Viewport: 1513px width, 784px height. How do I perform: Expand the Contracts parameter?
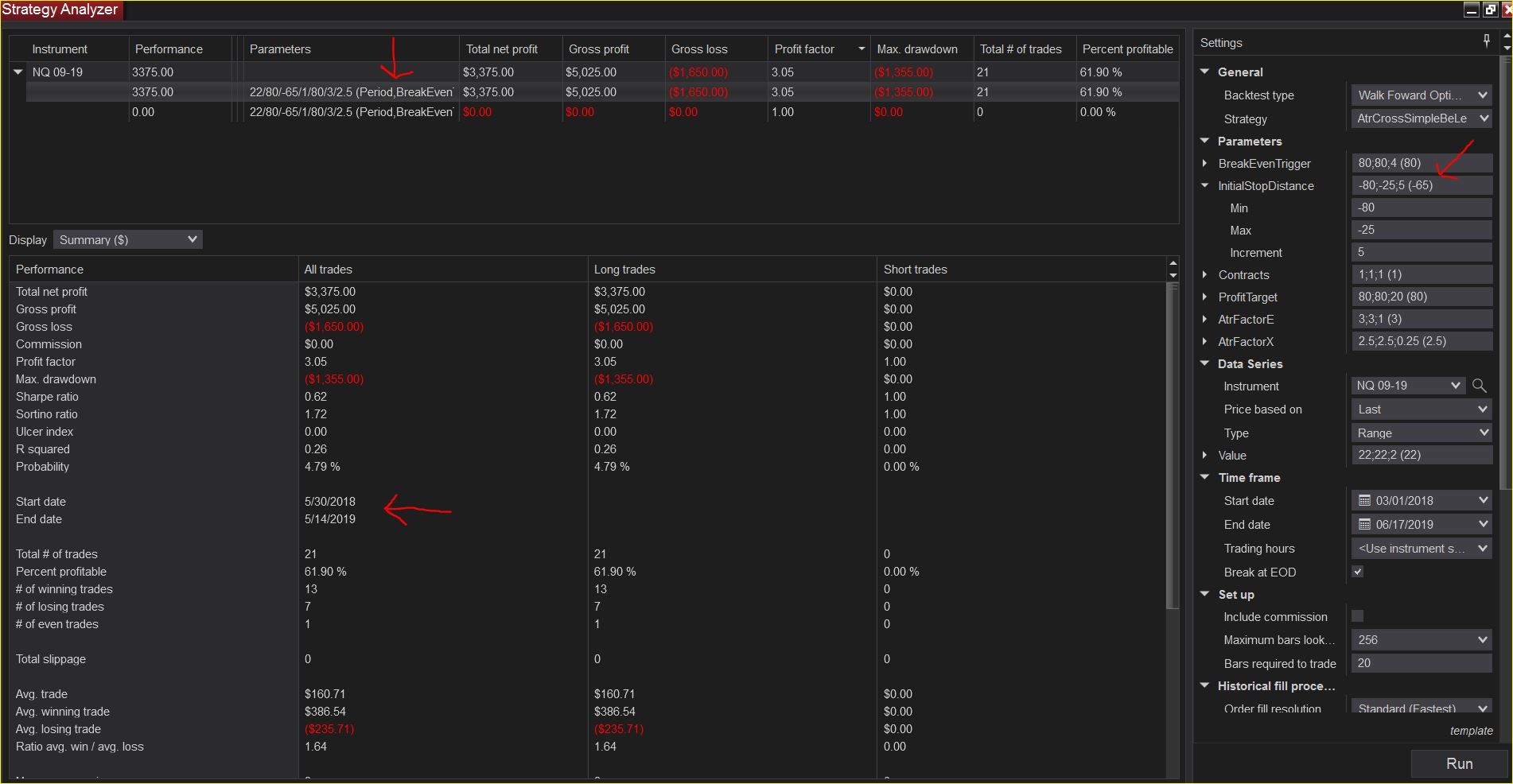1205,274
